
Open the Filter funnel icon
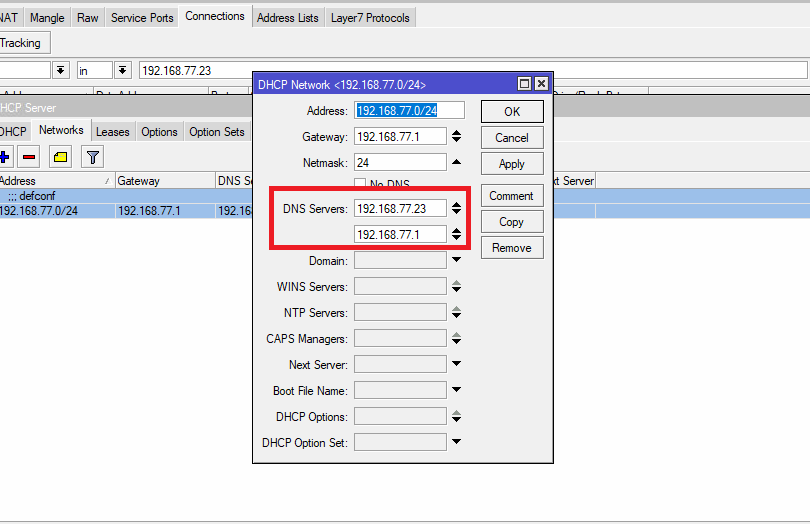click(x=92, y=157)
